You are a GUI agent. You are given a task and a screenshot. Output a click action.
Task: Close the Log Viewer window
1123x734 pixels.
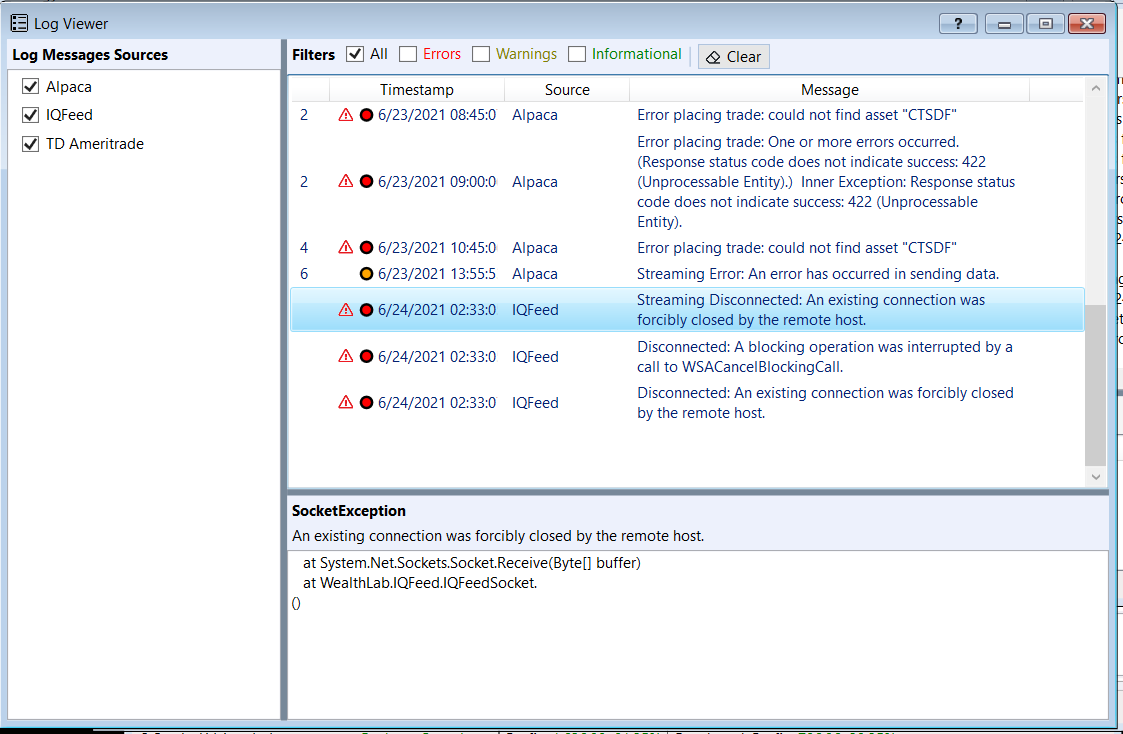pos(1087,24)
